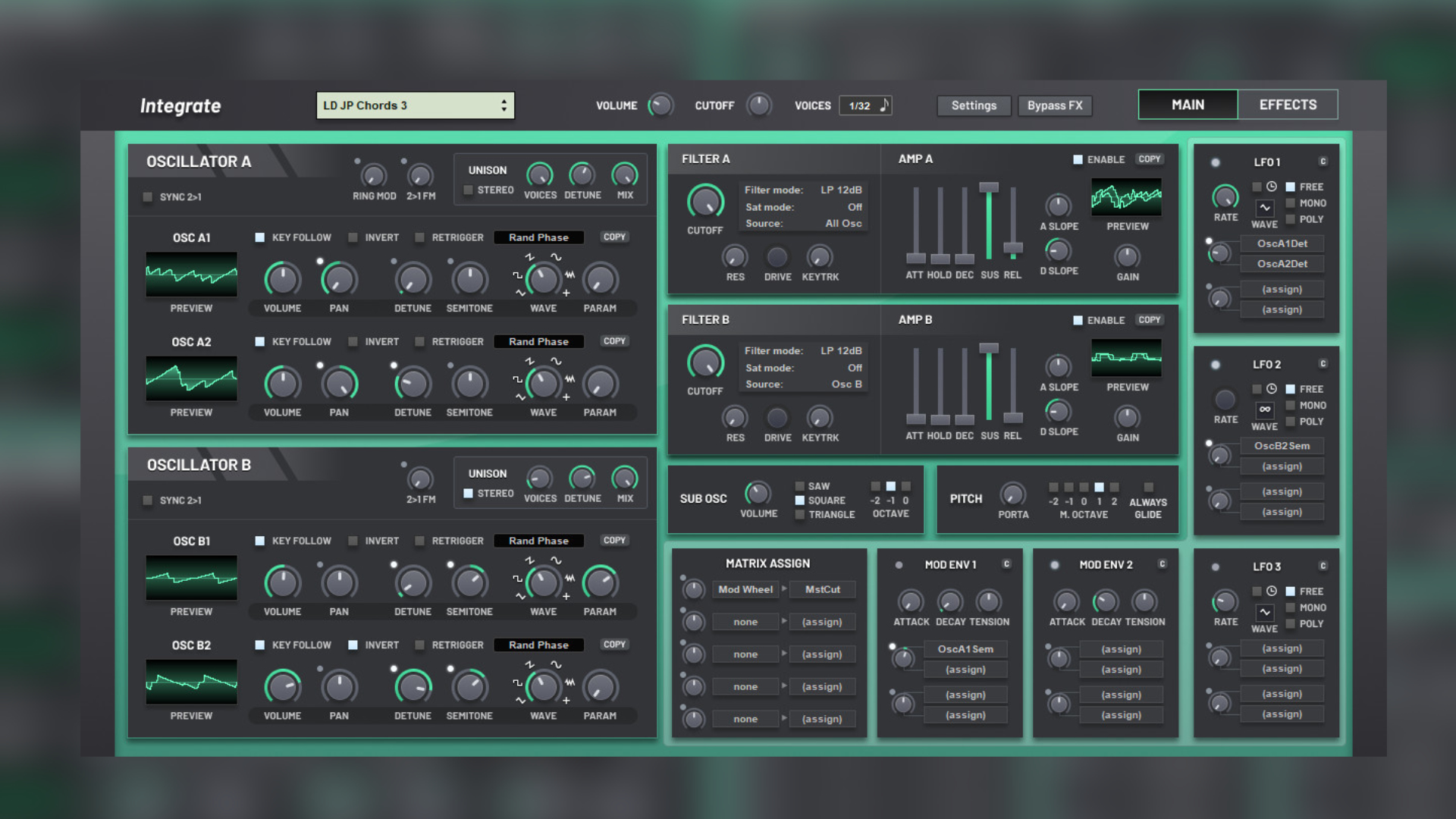Image resolution: width=1456 pixels, height=819 pixels.
Task: Enable the INVERT checkbox for OSC B2
Action: point(353,645)
